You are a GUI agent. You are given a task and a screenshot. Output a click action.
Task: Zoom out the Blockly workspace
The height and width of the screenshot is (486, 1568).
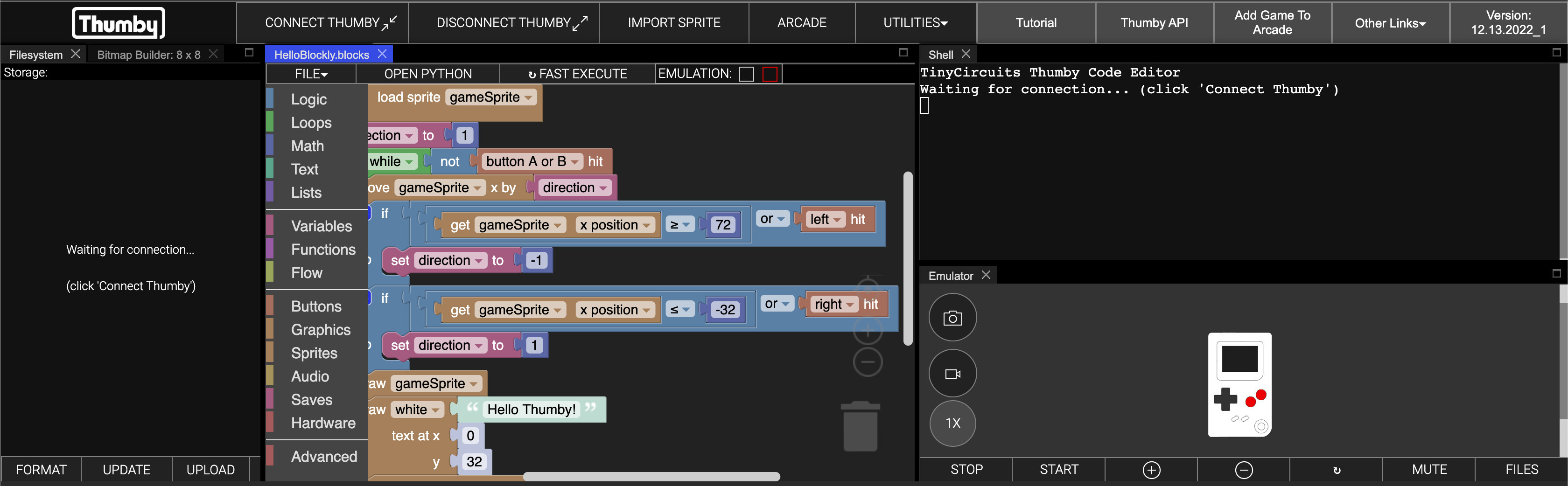click(868, 362)
